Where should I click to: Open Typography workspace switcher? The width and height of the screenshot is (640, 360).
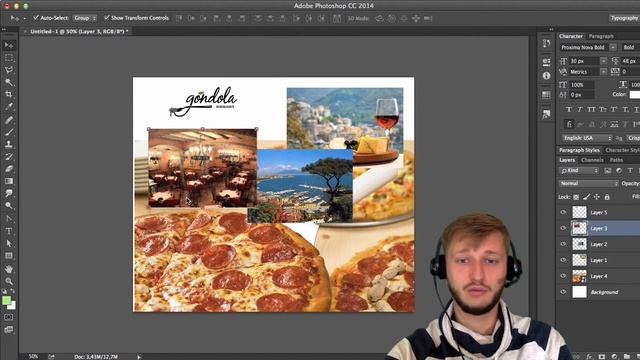tap(624, 18)
